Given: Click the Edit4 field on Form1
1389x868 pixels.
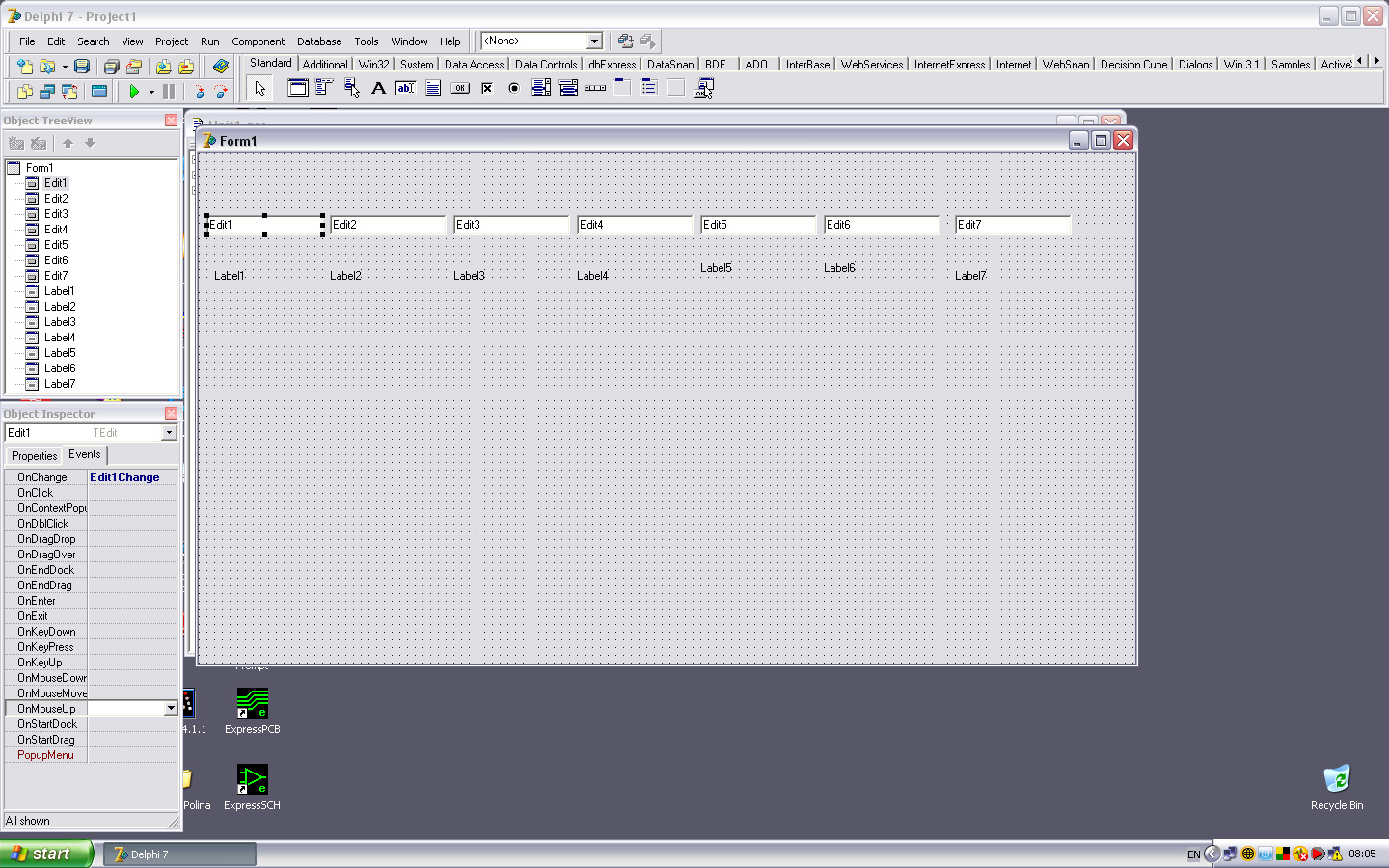Looking at the screenshot, I should 635,225.
